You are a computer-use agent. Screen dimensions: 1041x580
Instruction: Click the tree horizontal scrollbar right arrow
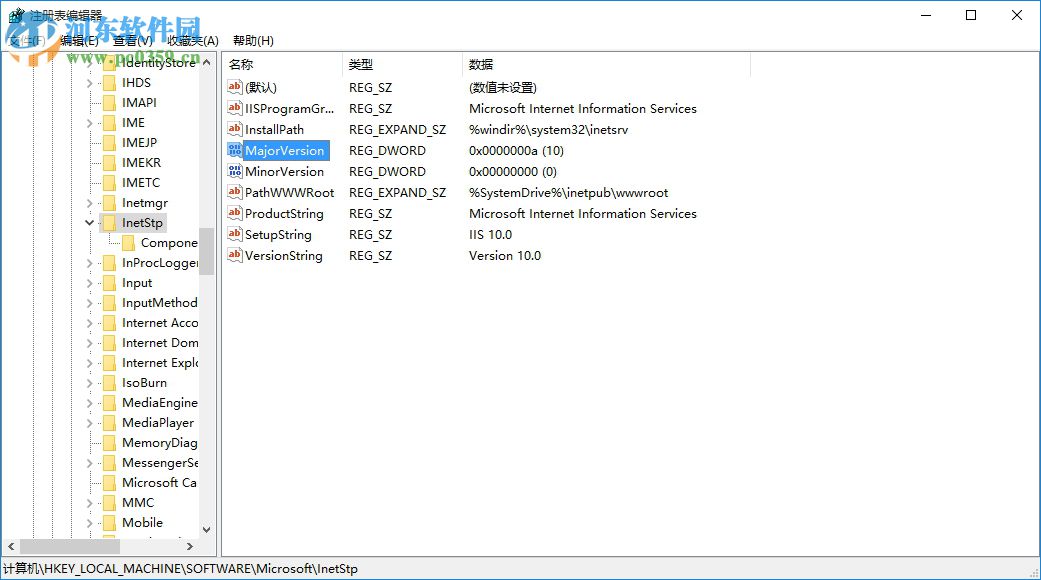pos(190,546)
